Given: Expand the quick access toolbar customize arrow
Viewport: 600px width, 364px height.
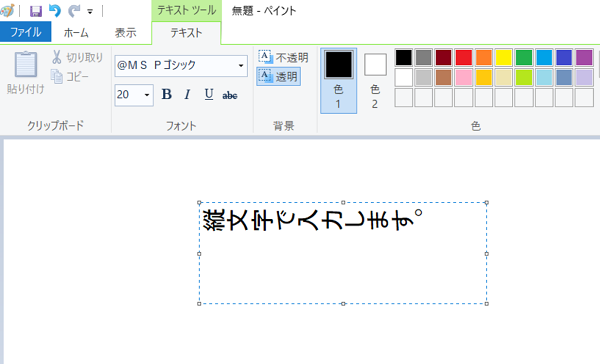Looking at the screenshot, I should pos(90,11).
